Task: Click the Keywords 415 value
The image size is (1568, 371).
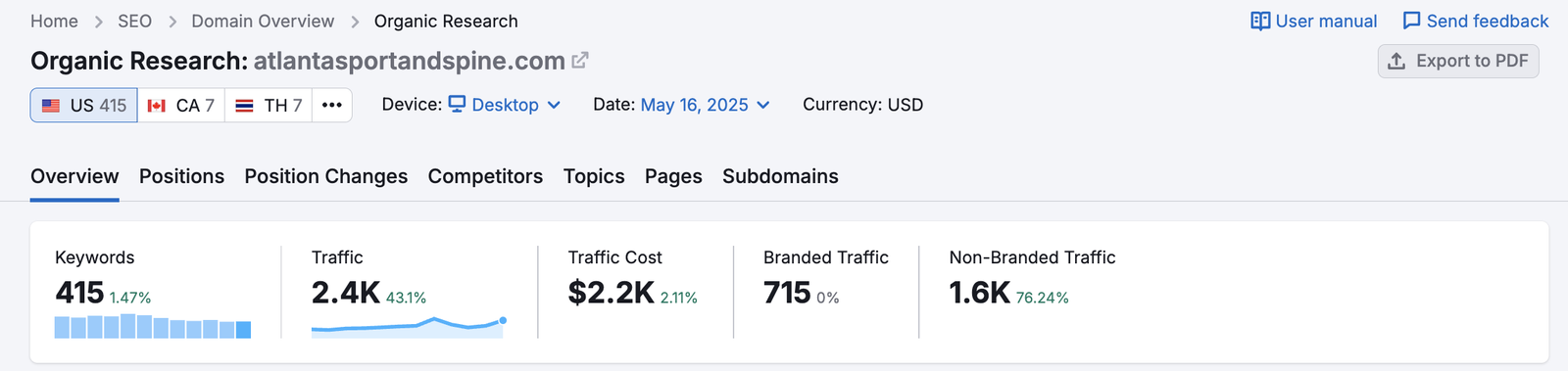Action: coord(79,292)
